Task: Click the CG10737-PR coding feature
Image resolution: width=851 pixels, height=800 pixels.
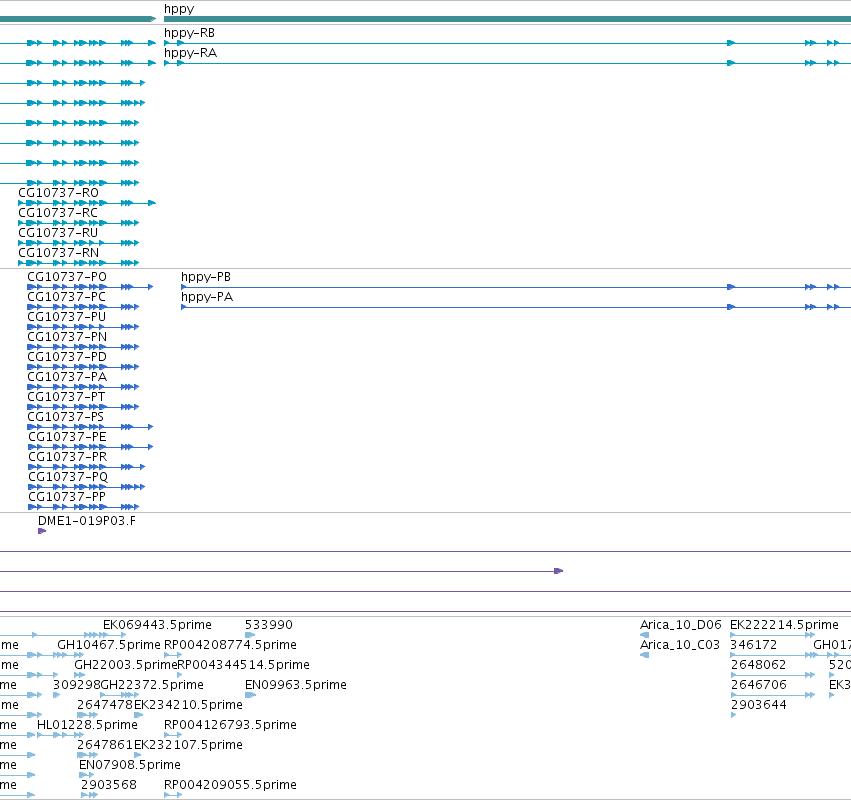Action: 67,457
